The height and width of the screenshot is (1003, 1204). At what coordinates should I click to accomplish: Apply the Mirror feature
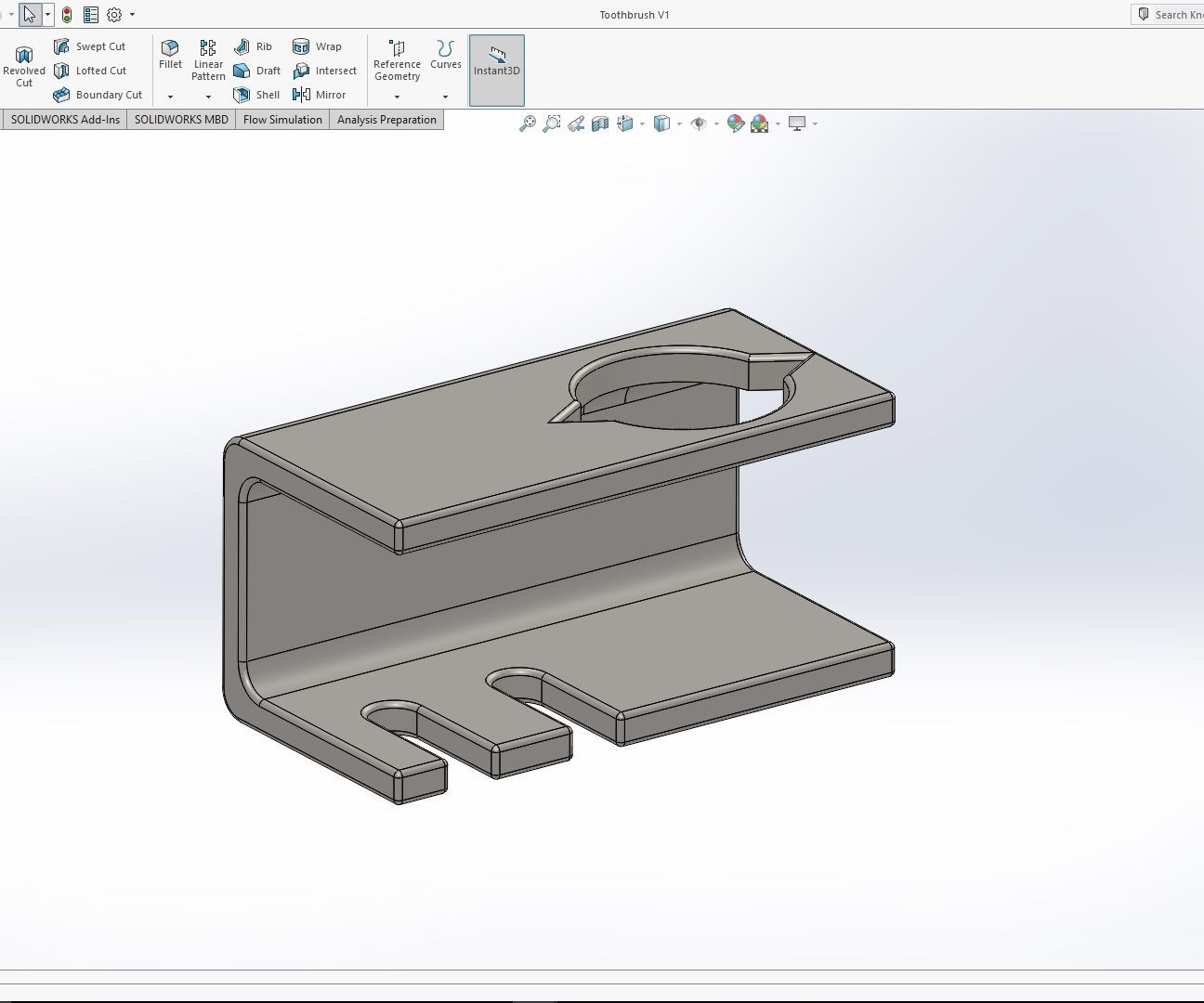320,95
